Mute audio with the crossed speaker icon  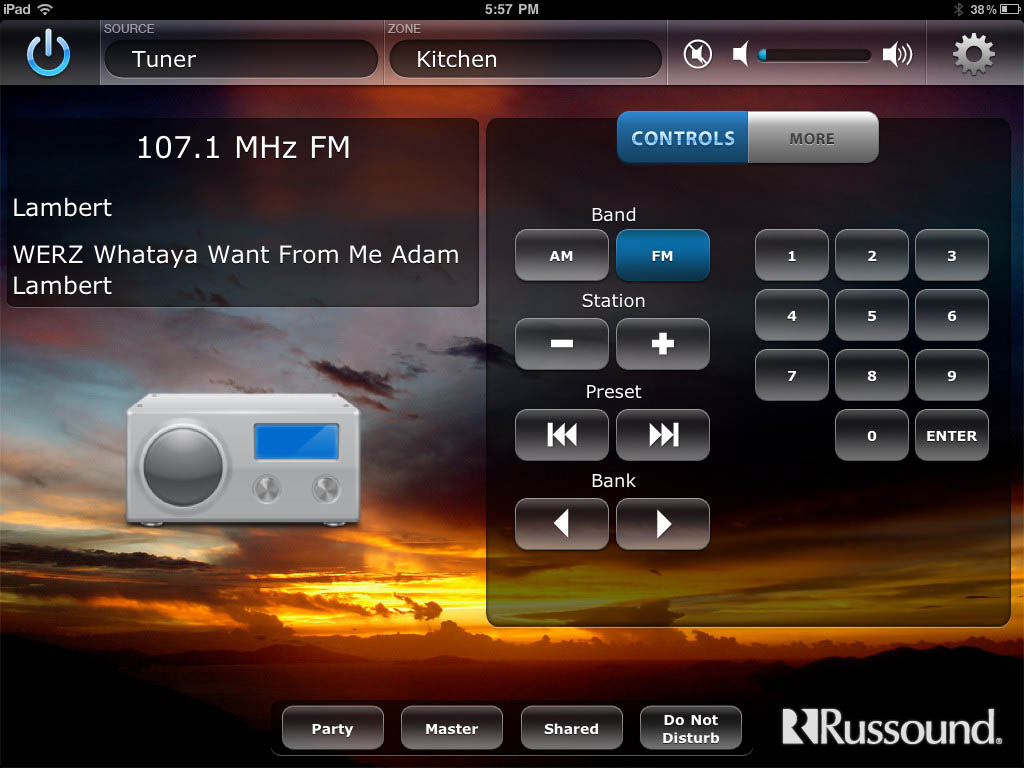click(698, 54)
